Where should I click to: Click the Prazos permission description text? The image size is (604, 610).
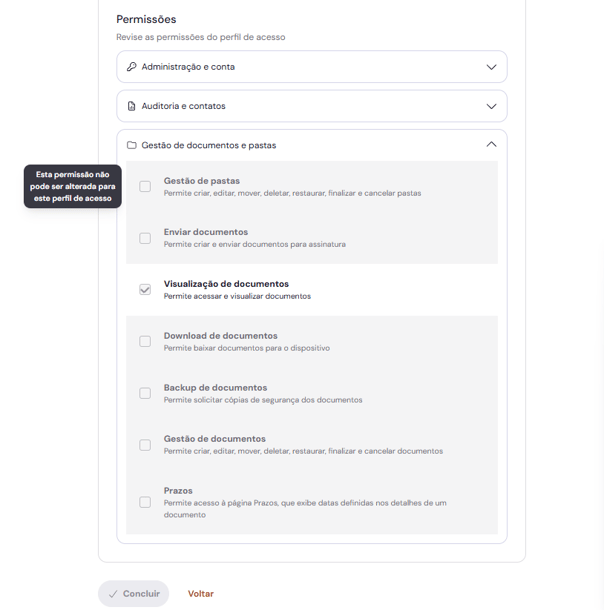click(305, 508)
